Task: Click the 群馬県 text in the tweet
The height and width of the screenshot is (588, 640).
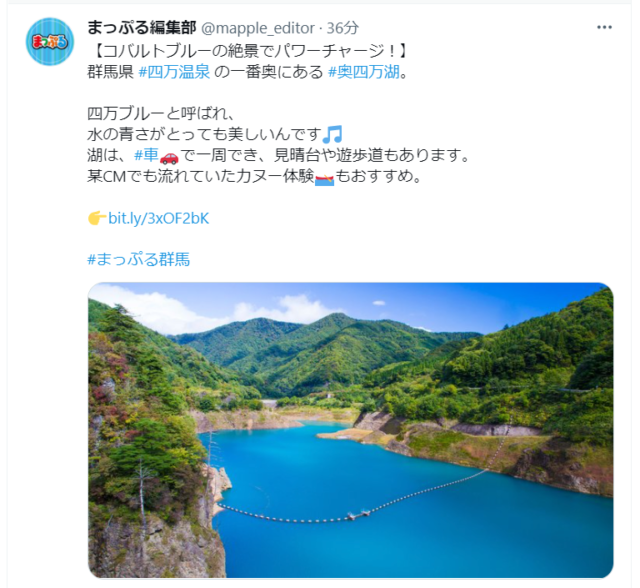Action: [x=111, y=72]
